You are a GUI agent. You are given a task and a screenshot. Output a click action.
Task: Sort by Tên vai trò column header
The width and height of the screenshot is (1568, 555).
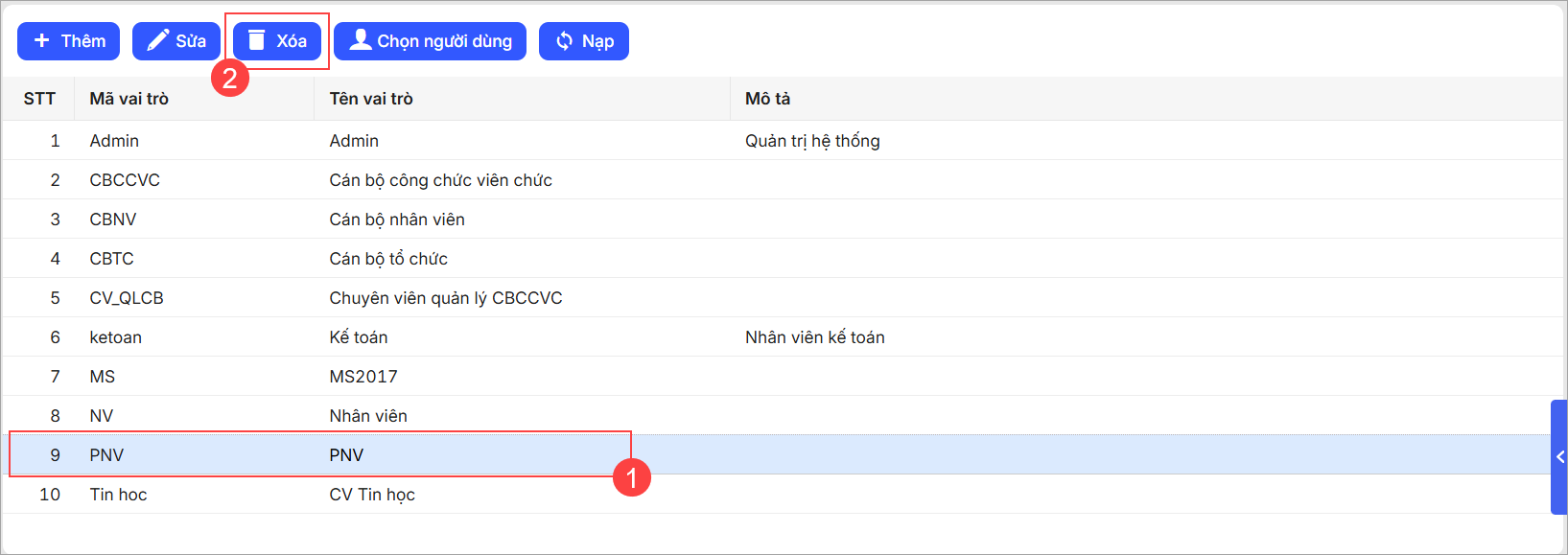[371, 99]
